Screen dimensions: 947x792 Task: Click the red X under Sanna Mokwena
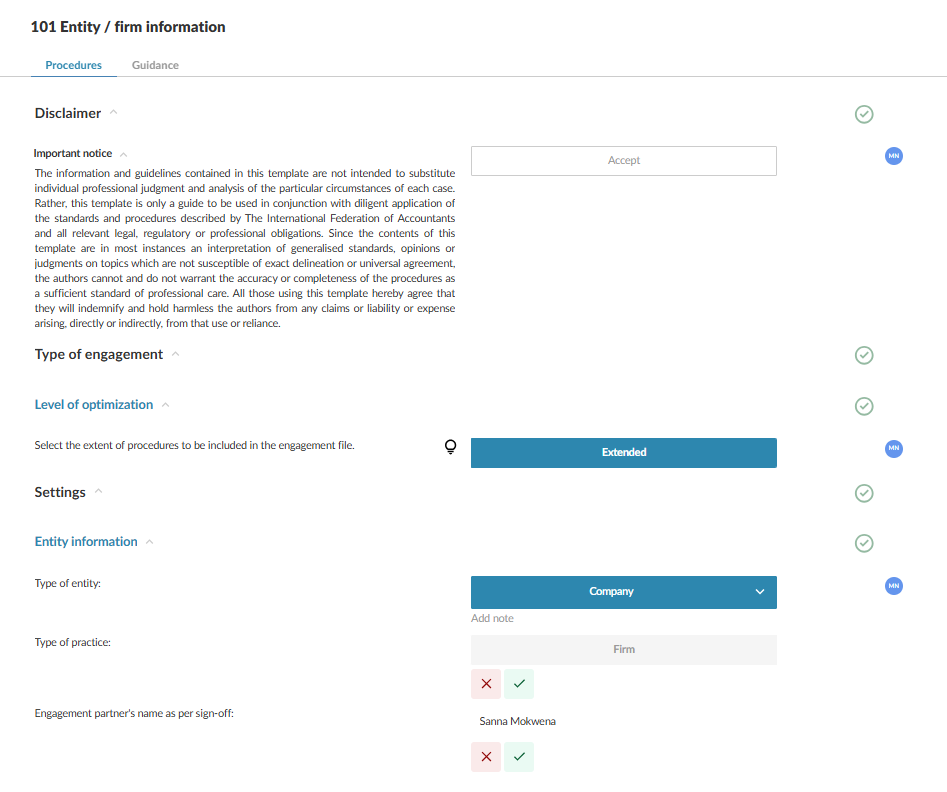click(486, 757)
